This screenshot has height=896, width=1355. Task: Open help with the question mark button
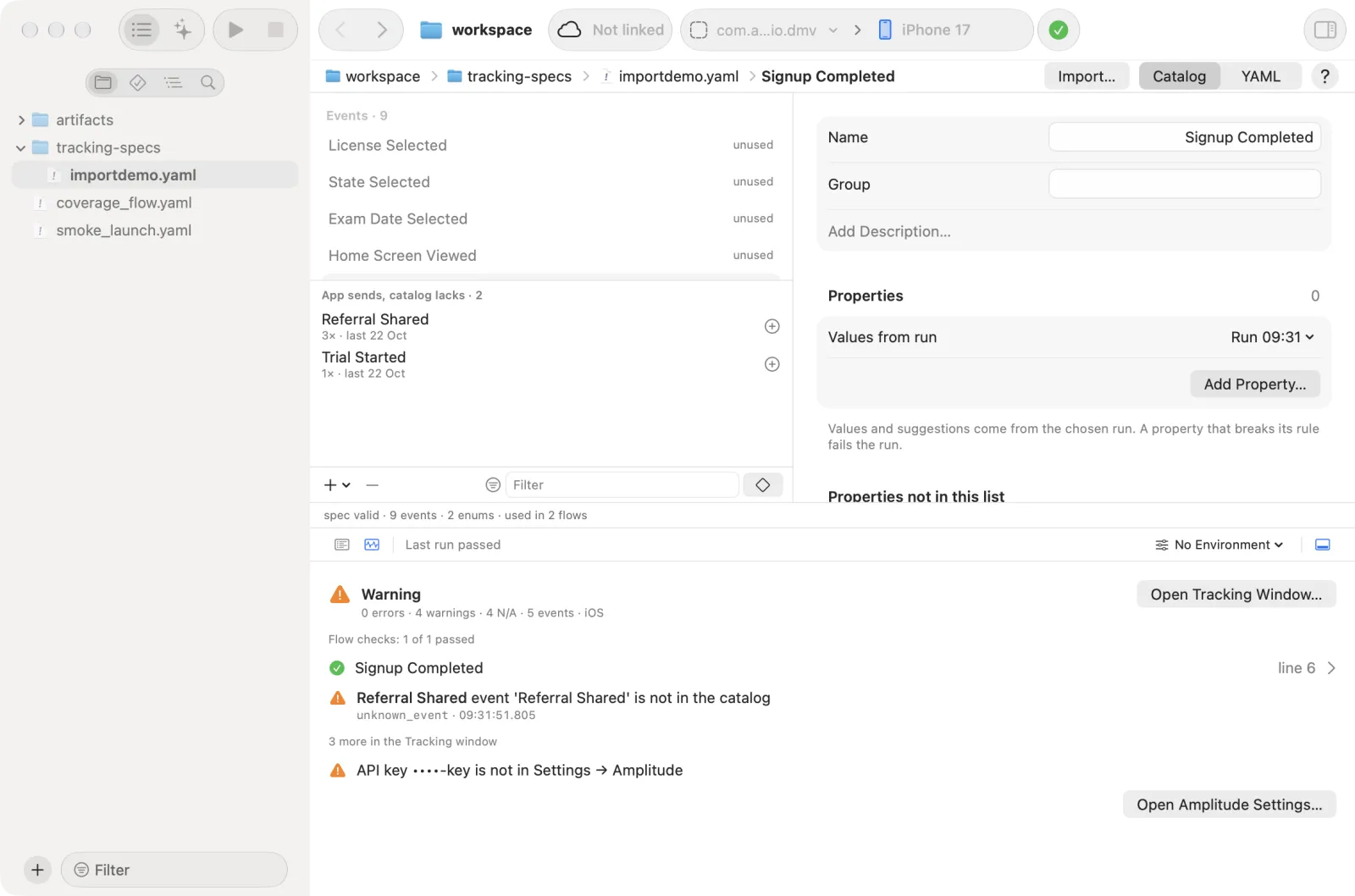pos(1325,76)
